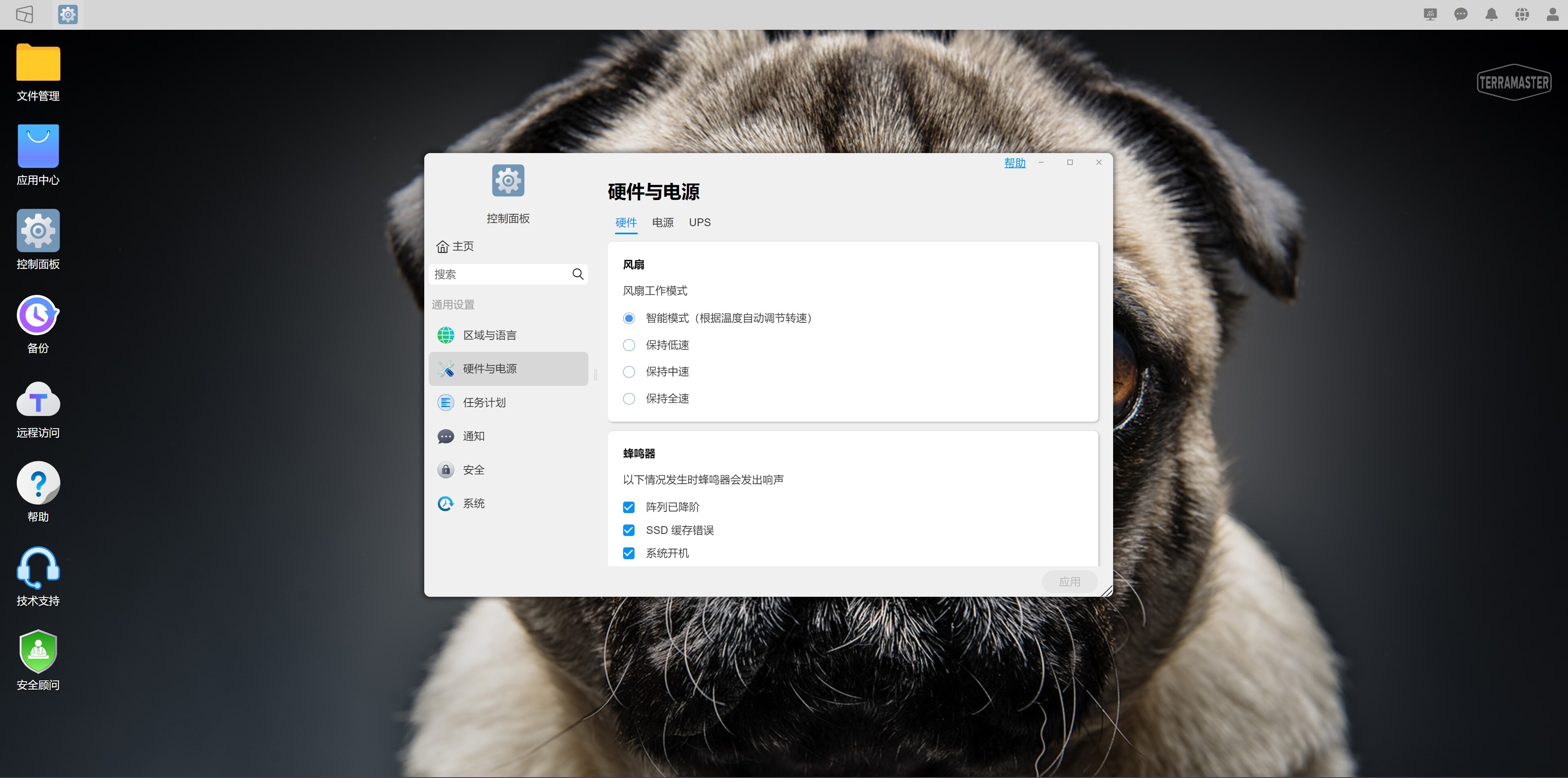Click the 帮助 link in window header
Screen dimensions: 1568x778
pos(1014,163)
